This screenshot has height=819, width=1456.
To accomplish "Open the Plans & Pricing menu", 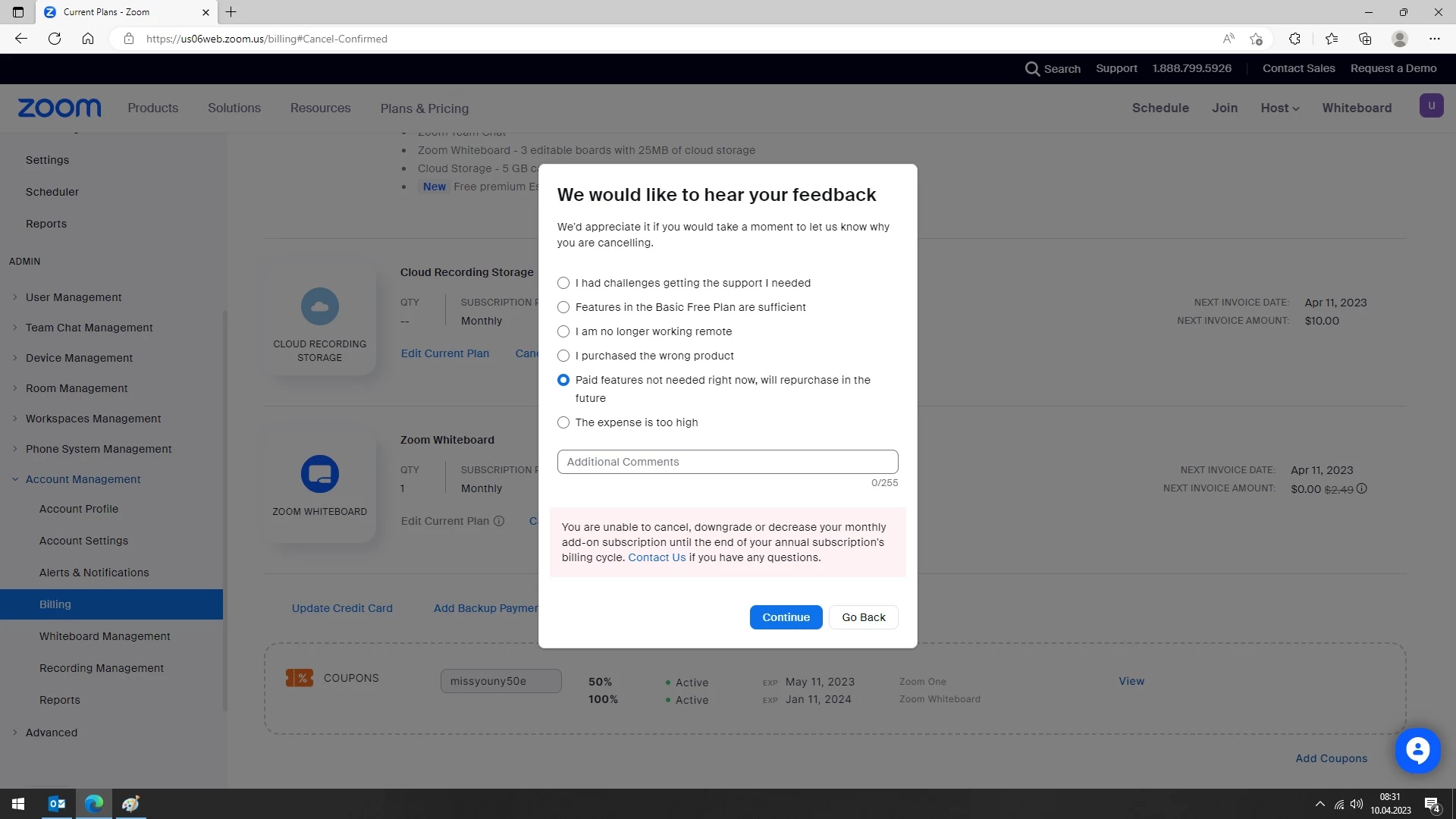I will pos(424,108).
